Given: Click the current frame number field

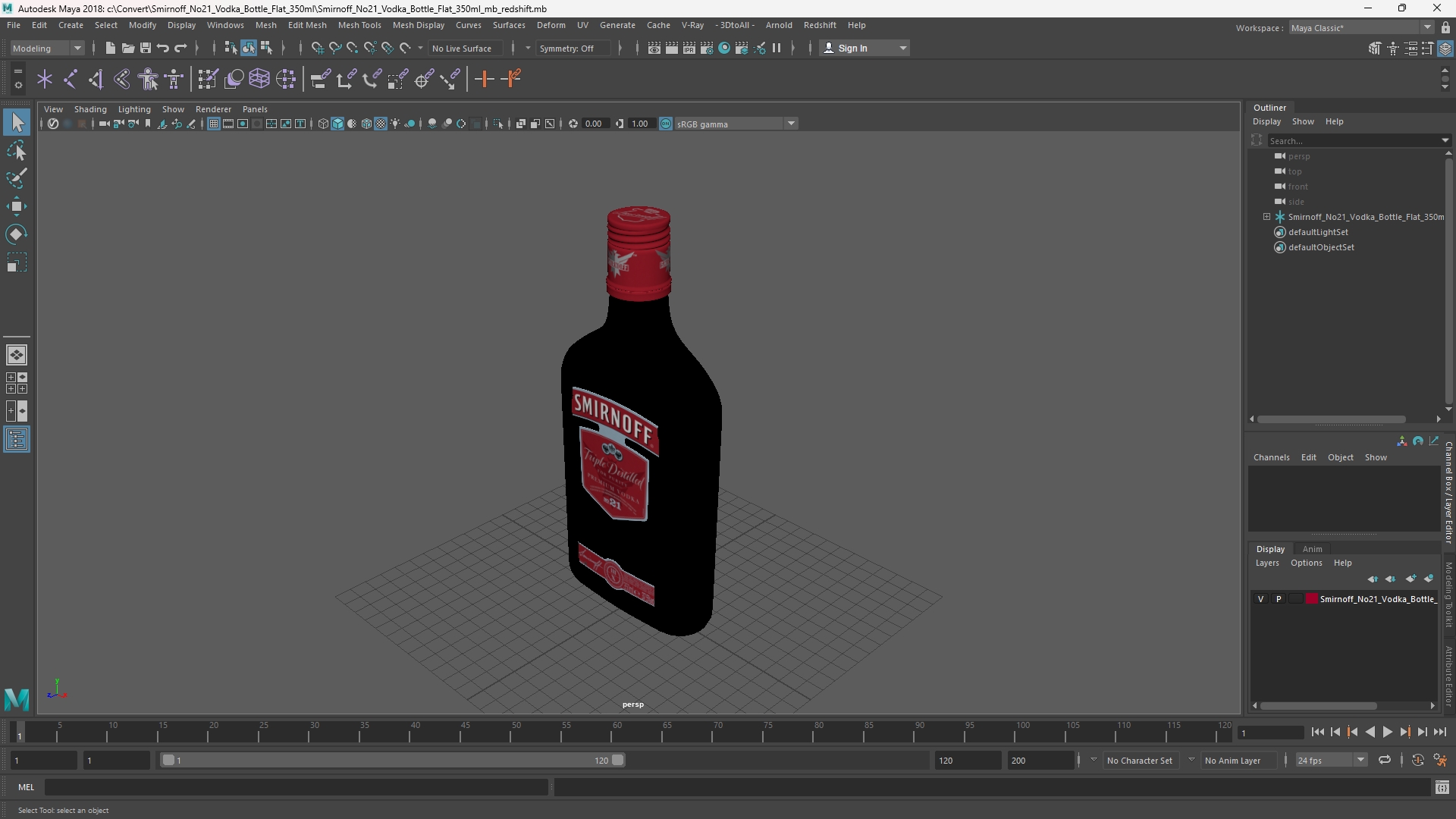Looking at the screenshot, I should point(1270,733).
